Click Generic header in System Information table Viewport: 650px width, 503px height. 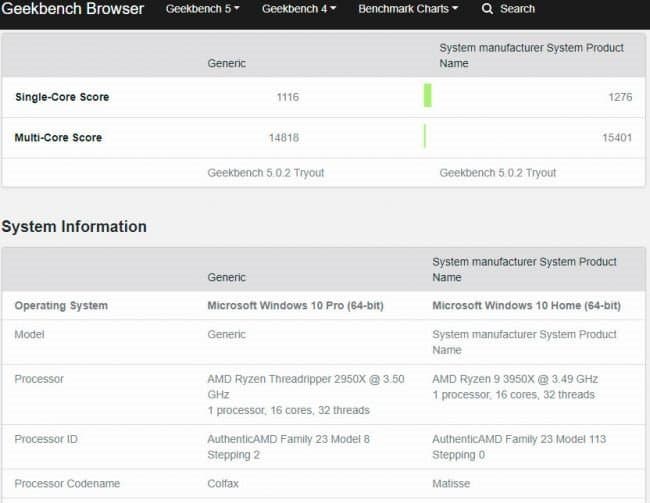[x=227, y=277]
